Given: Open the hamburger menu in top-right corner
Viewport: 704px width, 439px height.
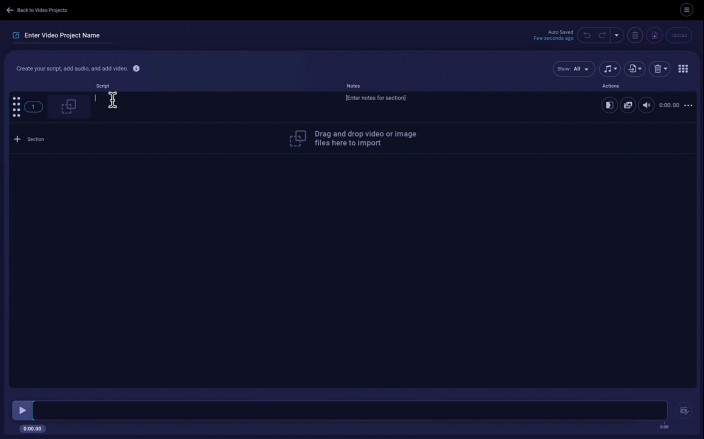Looking at the screenshot, I should click(x=686, y=10).
